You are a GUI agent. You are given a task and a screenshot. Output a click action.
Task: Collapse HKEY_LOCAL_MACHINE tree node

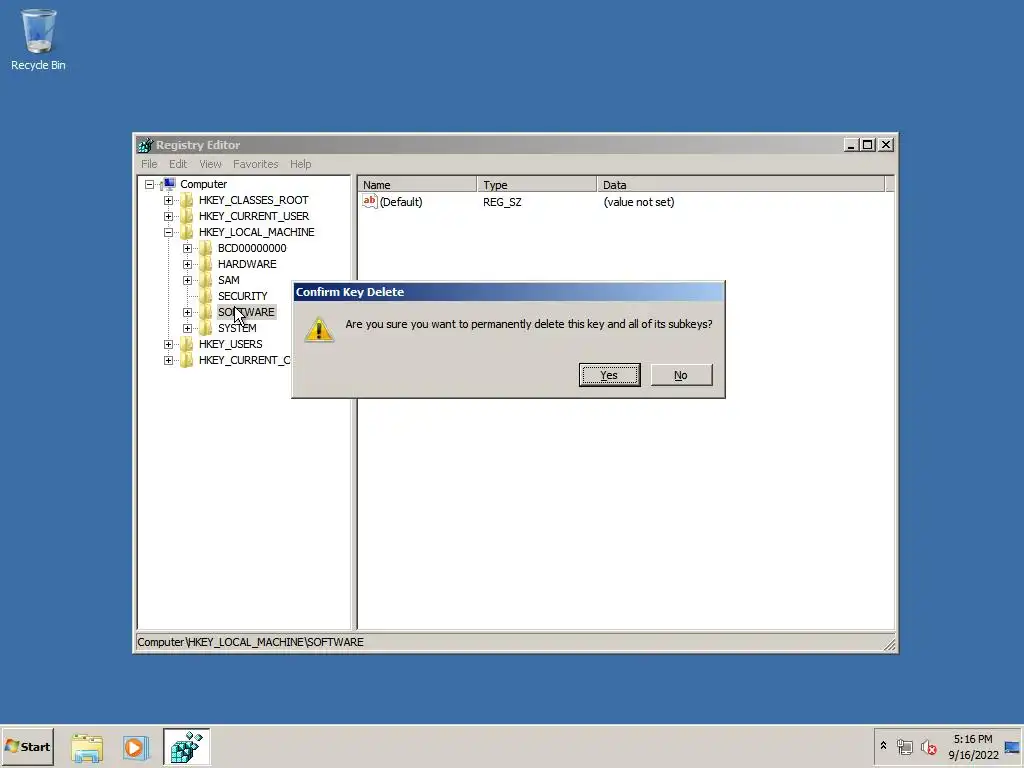coord(168,232)
